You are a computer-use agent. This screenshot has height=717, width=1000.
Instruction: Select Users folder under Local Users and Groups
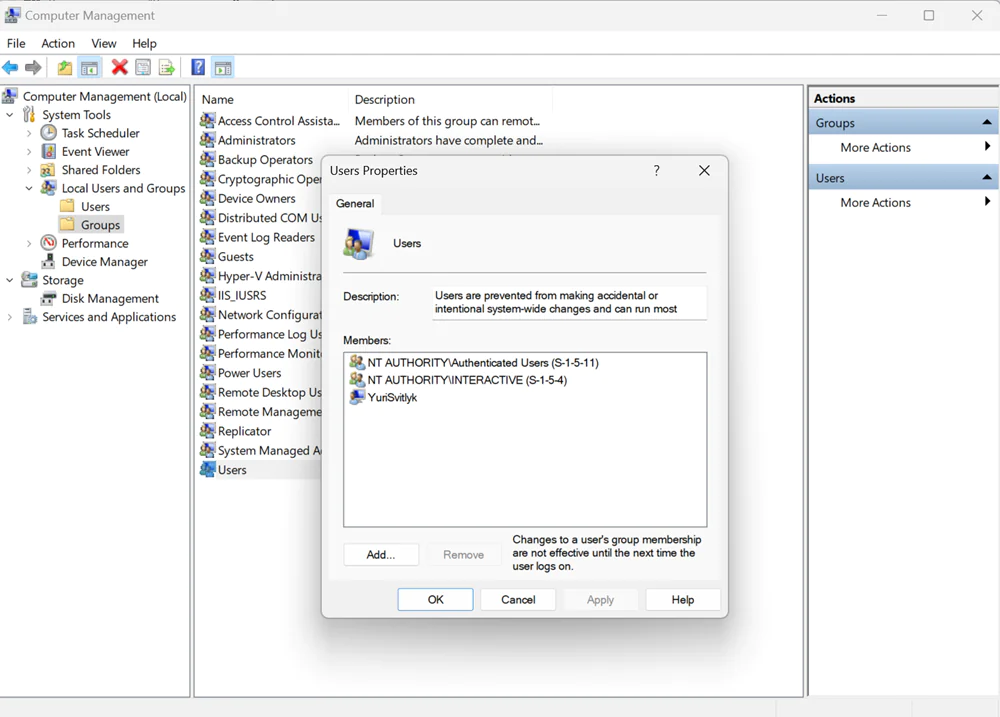95,207
